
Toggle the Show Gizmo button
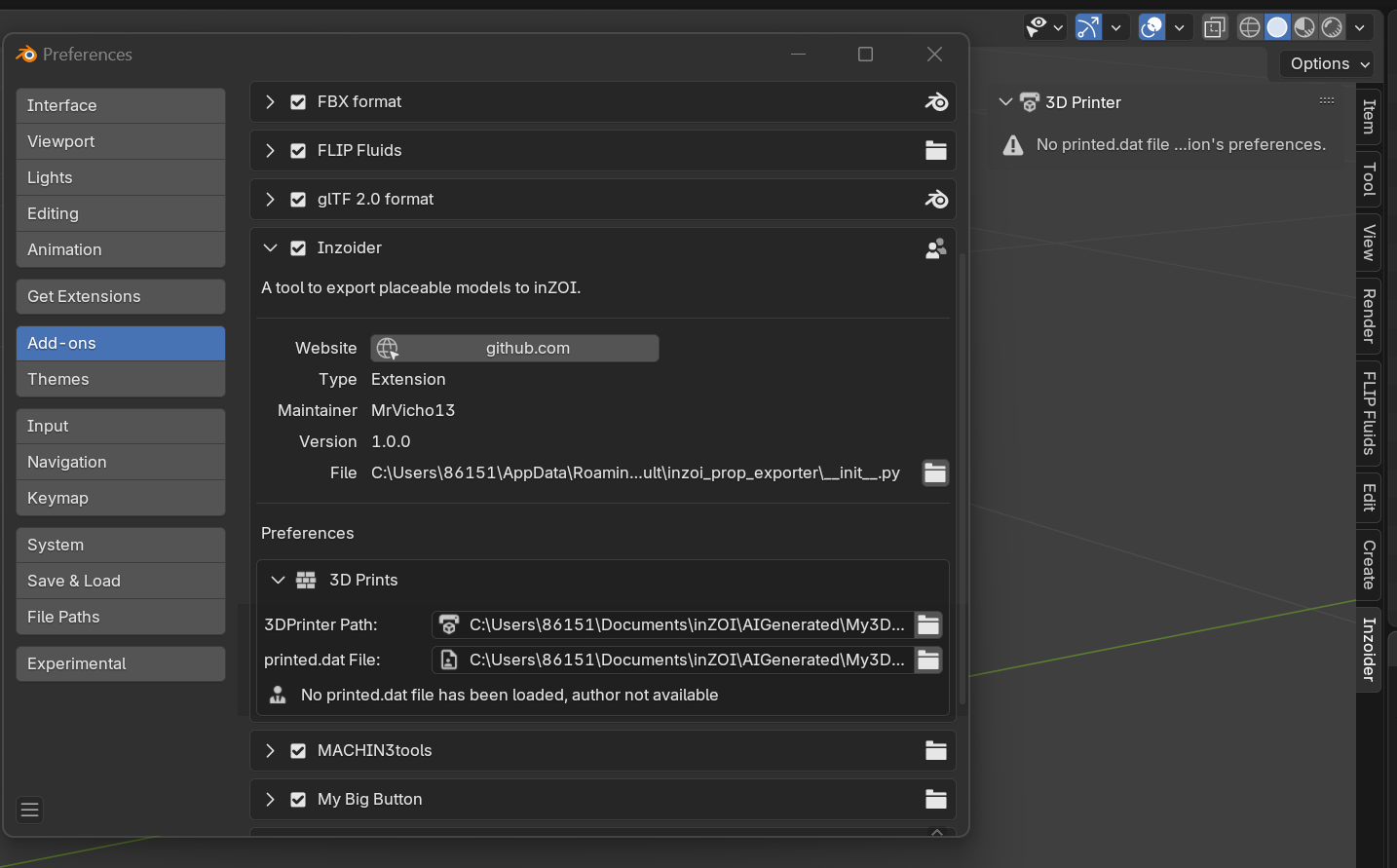click(1088, 27)
